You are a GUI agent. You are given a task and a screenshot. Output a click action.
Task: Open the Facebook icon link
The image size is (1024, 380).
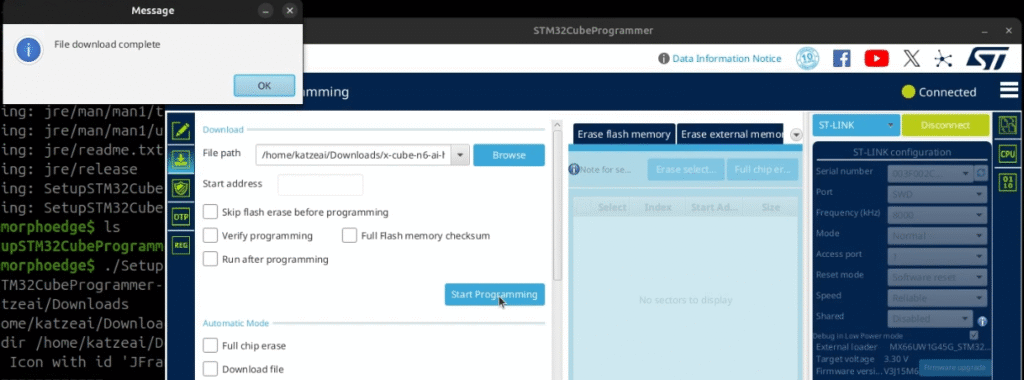(x=842, y=59)
